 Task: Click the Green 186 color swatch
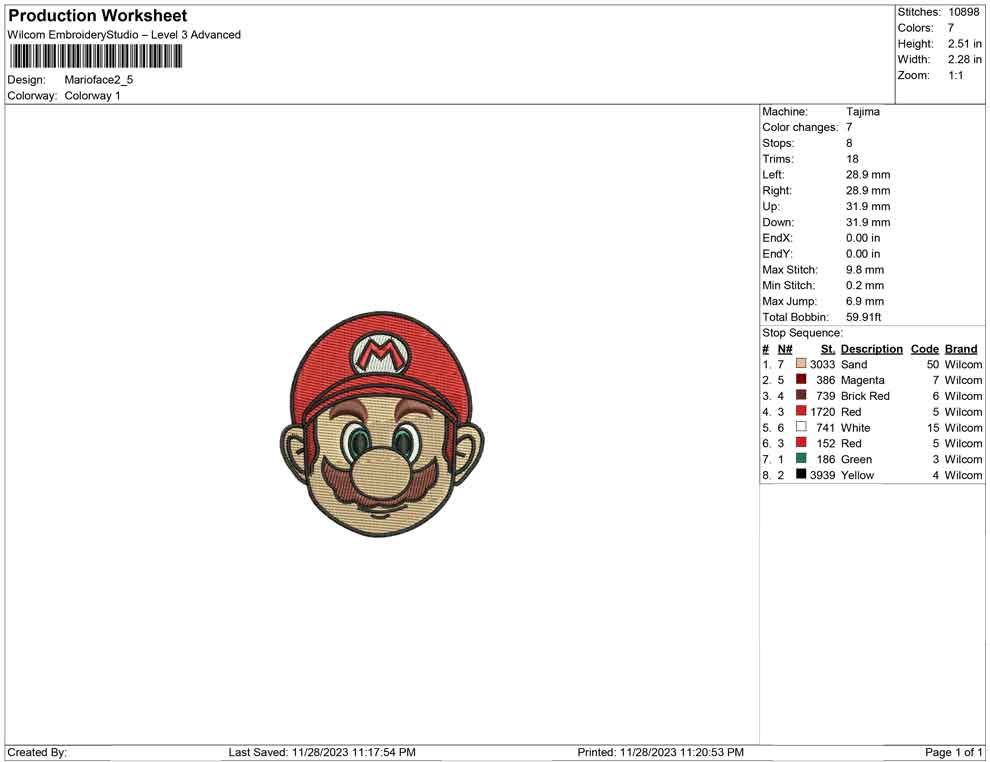(801, 458)
